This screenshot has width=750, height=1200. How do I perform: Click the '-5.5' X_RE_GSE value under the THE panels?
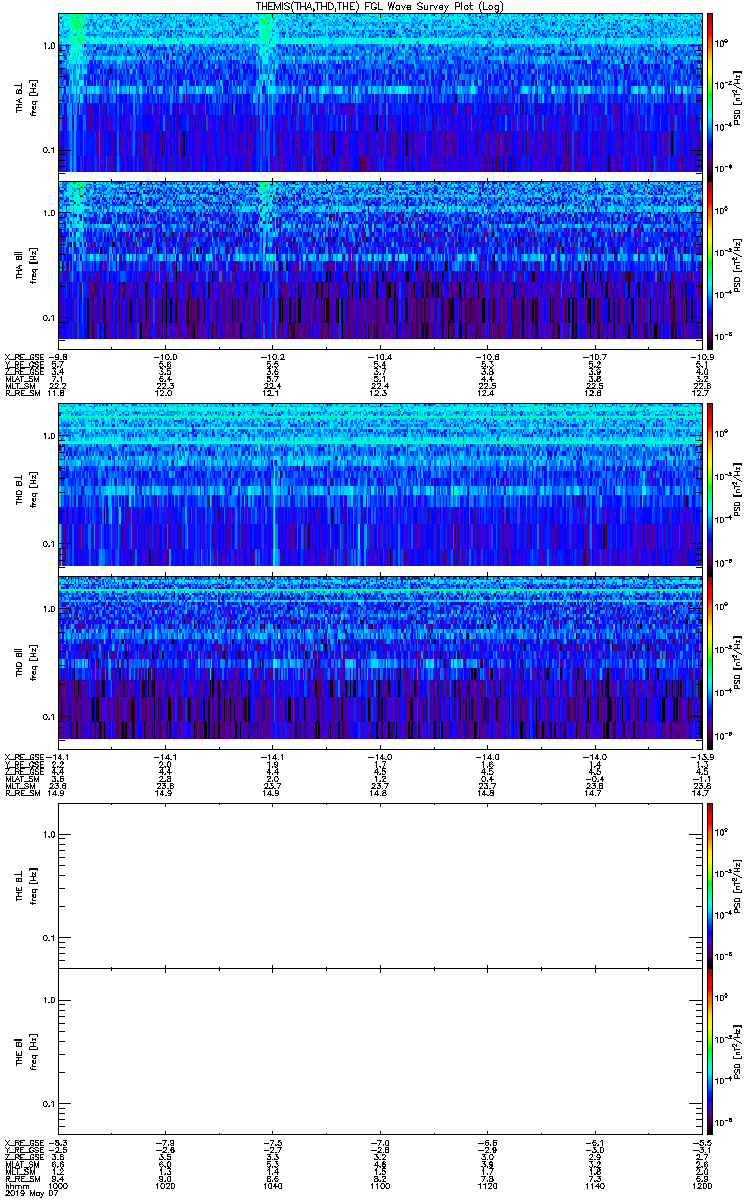(701, 1143)
